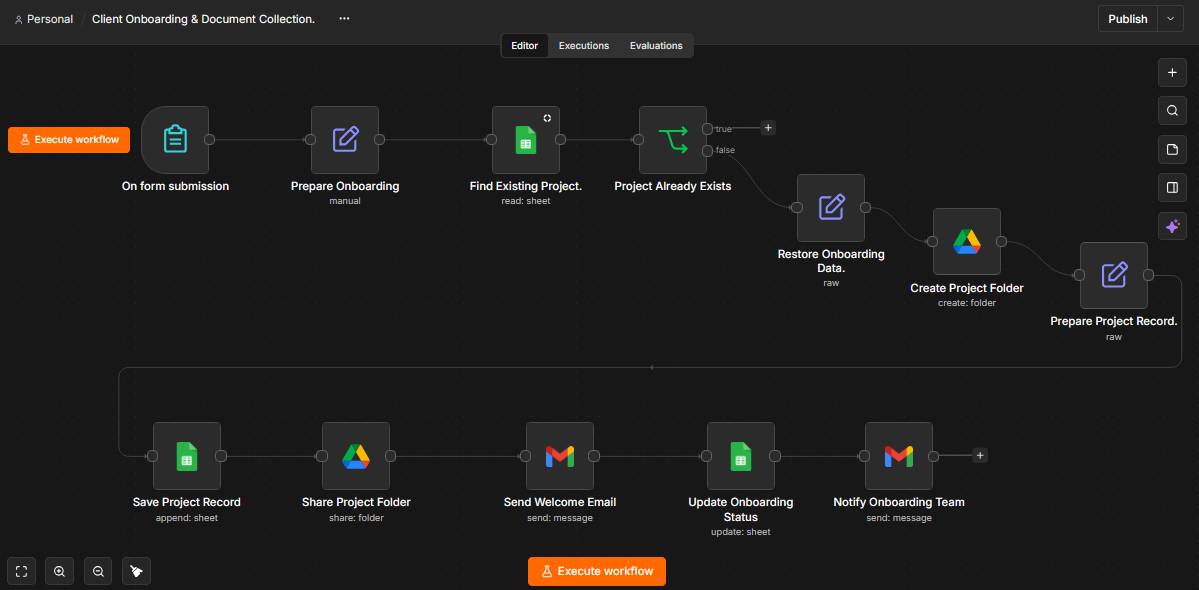Image resolution: width=1199 pixels, height=590 pixels.
Task: Open the Restore Onboarding Data node
Action: click(831, 208)
